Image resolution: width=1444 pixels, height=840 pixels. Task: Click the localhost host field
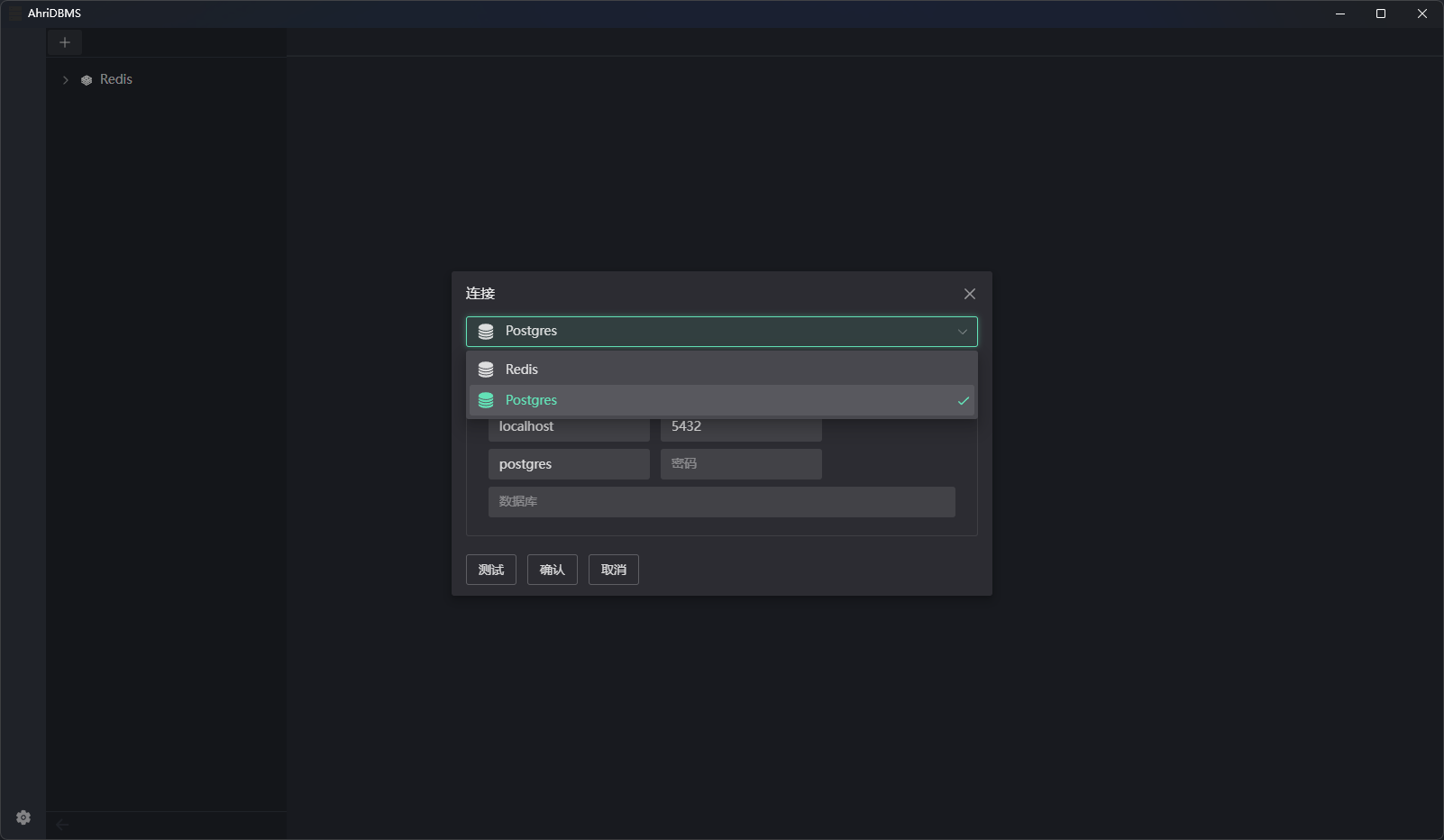coord(569,427)
